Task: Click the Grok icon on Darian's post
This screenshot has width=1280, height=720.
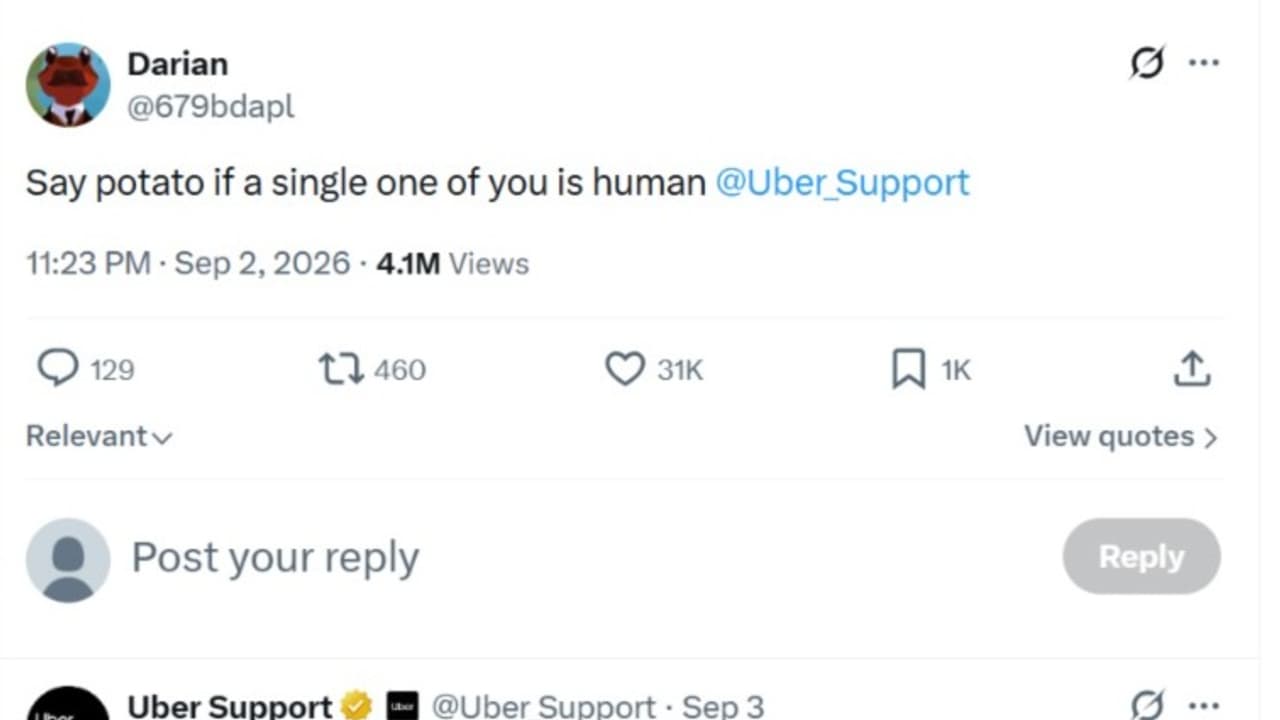Action: point(1147,63)
